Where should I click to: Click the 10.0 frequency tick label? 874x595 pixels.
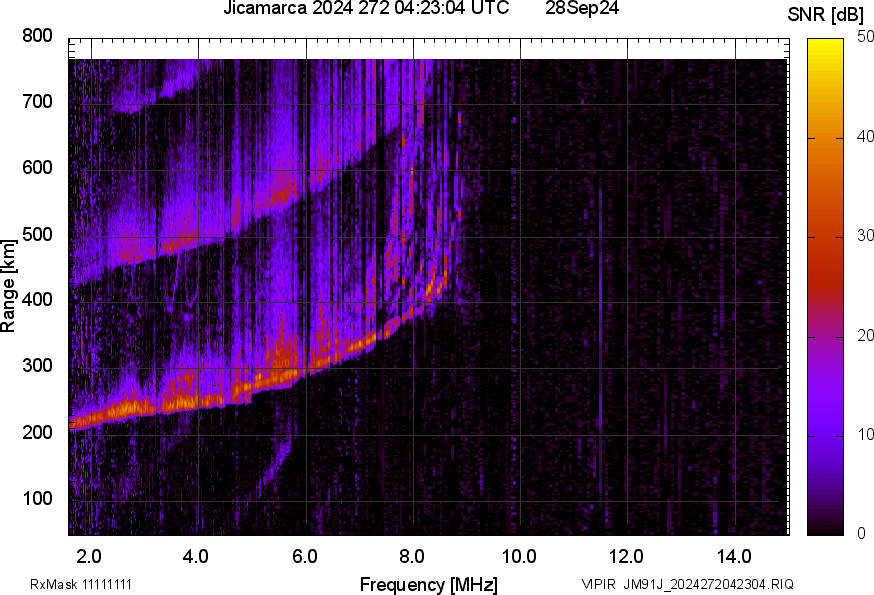519,556
